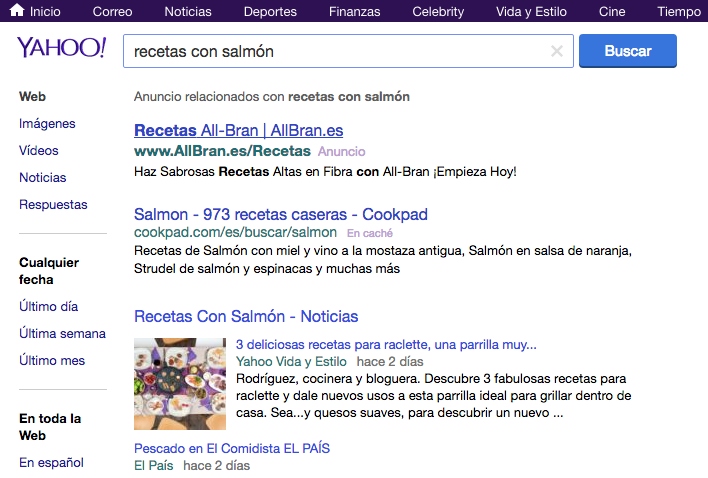Open Cine in top navigation
708x478 pixels.
612,11
